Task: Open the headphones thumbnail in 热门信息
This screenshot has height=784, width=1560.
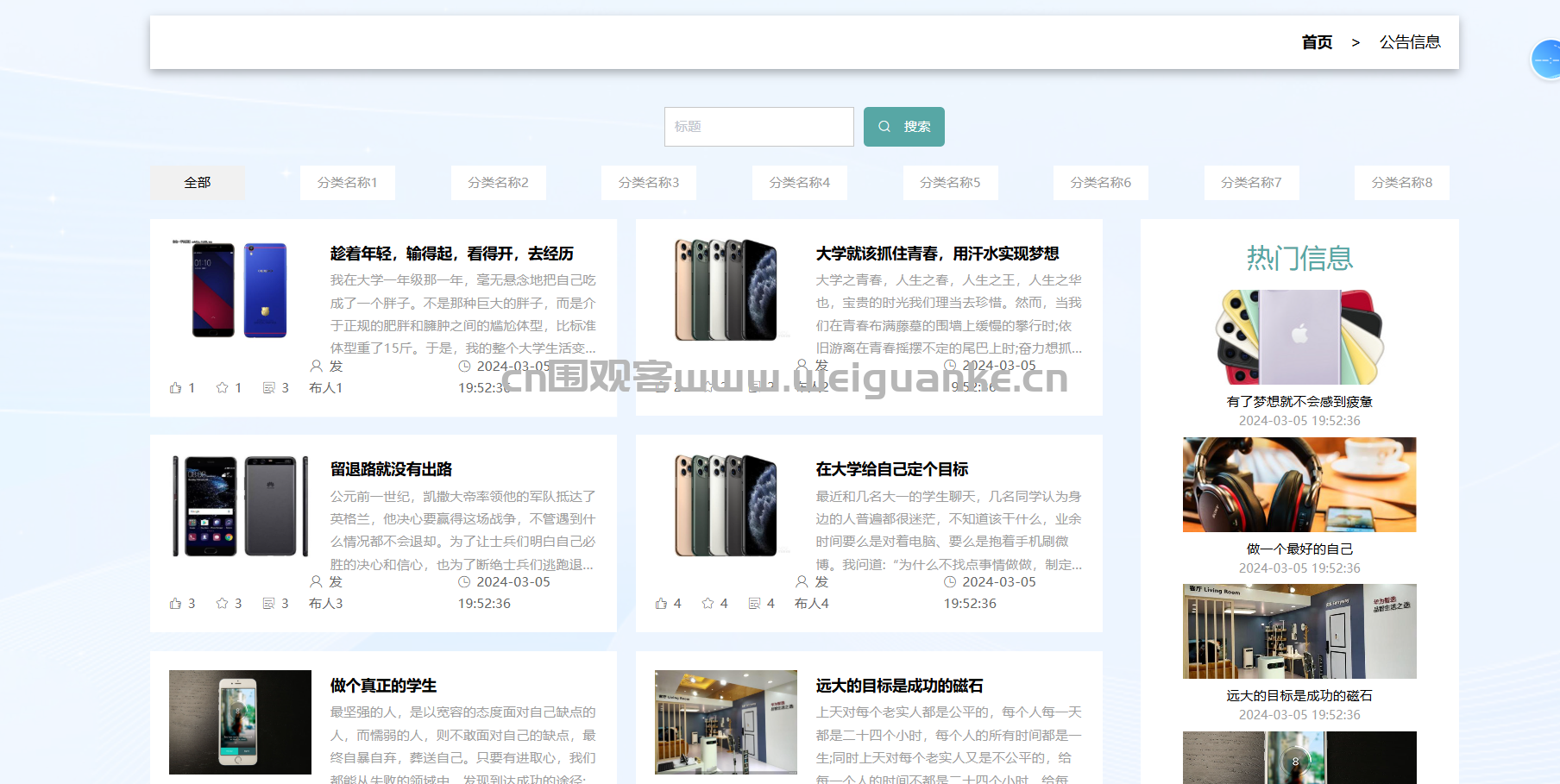Action: tap(1299, 485)
